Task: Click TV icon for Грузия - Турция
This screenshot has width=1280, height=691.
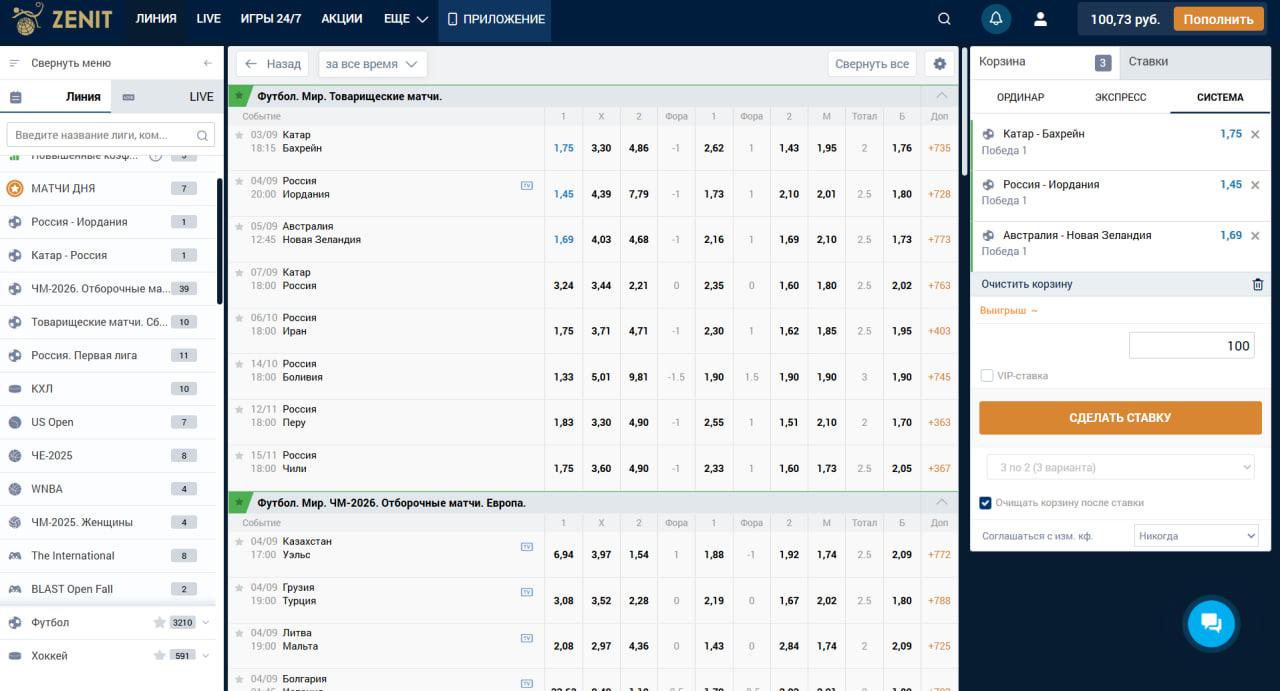Action: (527, 592)
